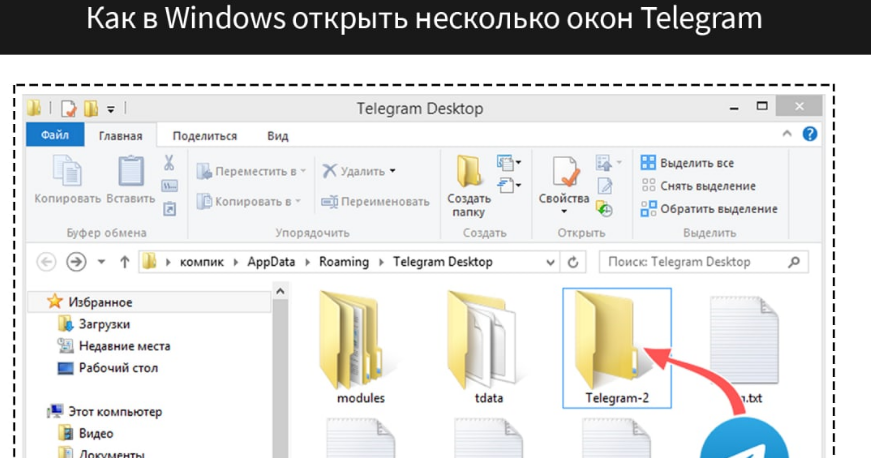
Task: Click the sidebar scroll up arrow
Action: tap(281, 291)
